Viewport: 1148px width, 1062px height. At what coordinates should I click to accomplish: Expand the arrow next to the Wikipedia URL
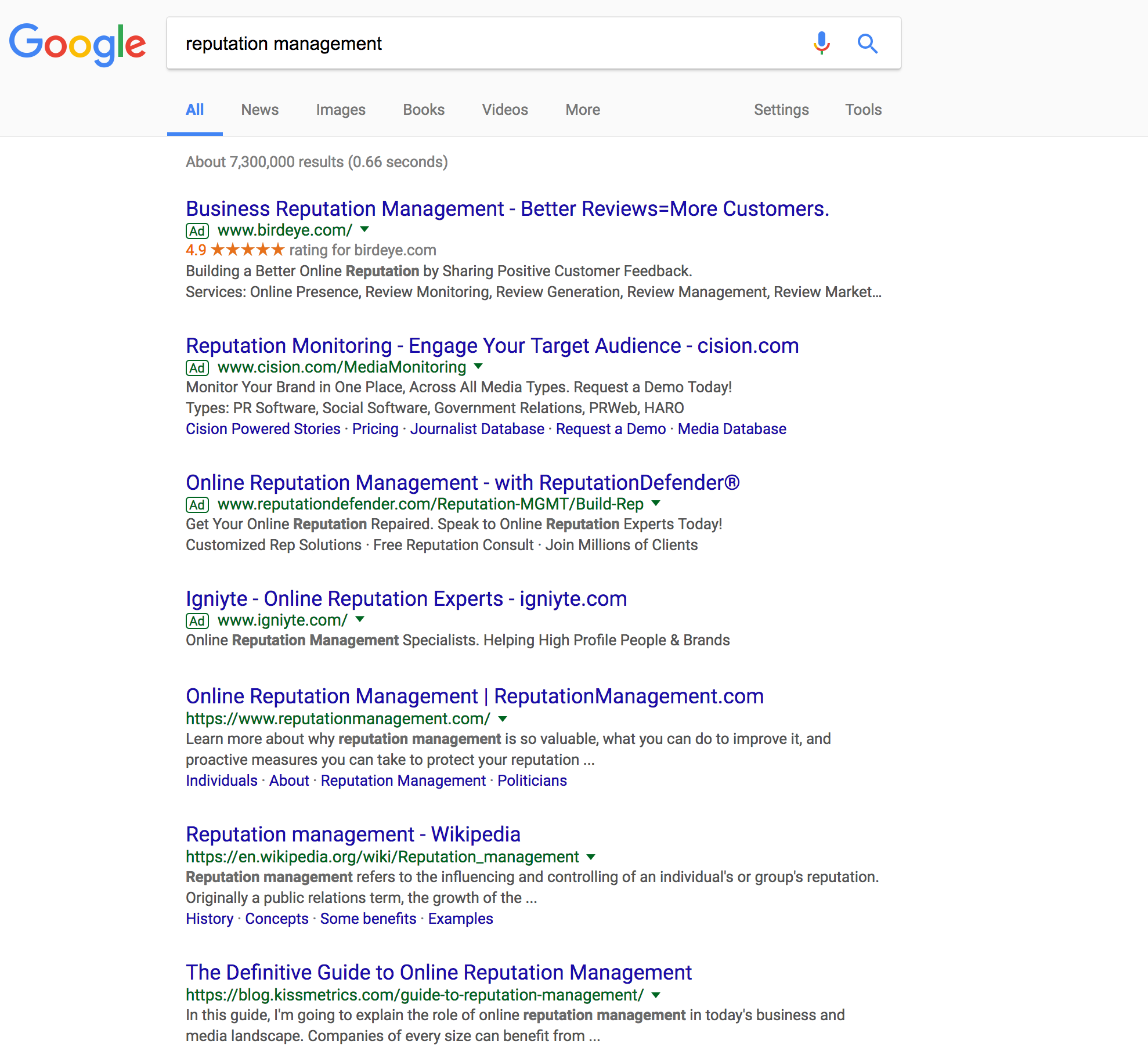(591, 857)
